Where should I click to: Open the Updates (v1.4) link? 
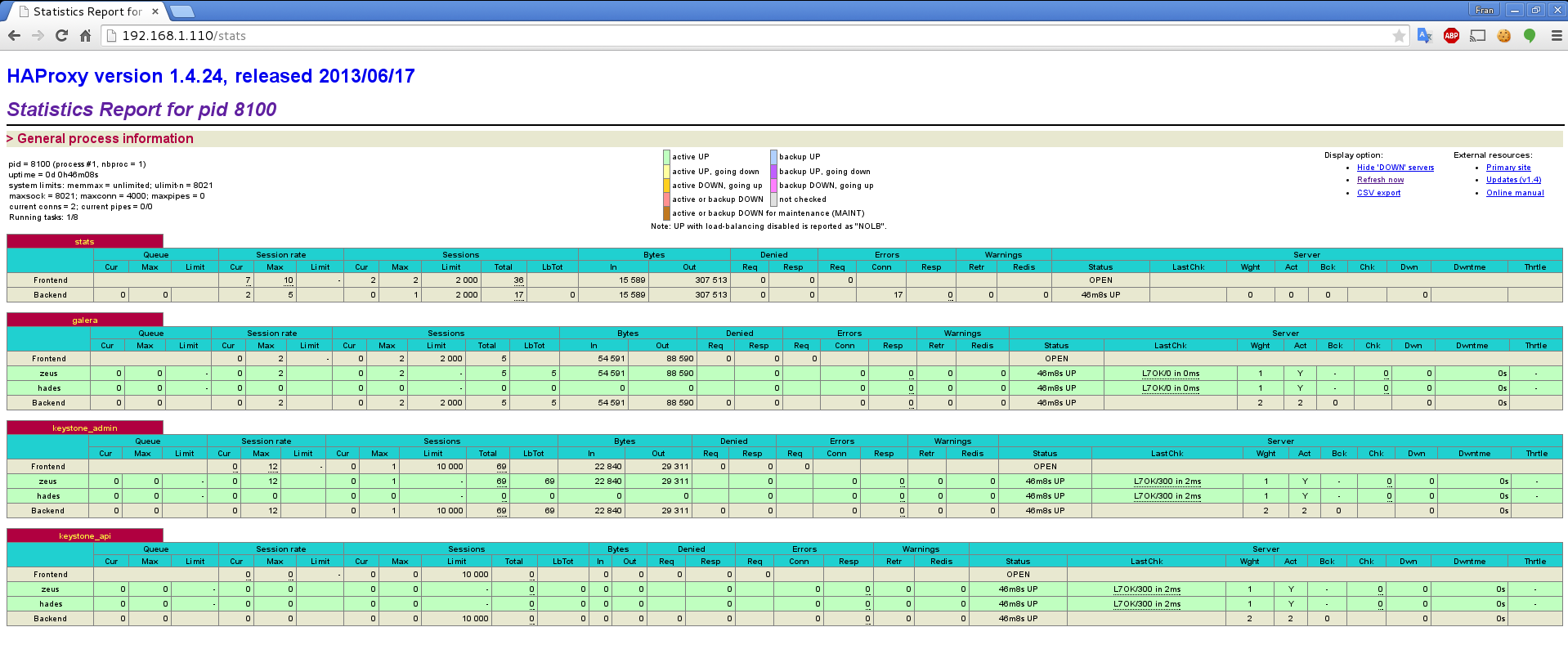pyautogui.click(x=1513, y=180)
